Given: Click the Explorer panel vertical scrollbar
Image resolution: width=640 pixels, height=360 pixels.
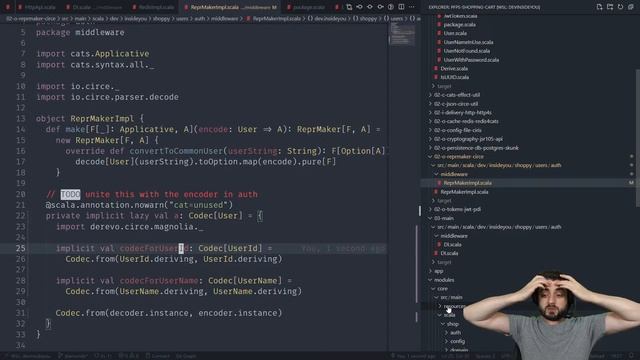Looking at the screenshot, I should [637, 137].
